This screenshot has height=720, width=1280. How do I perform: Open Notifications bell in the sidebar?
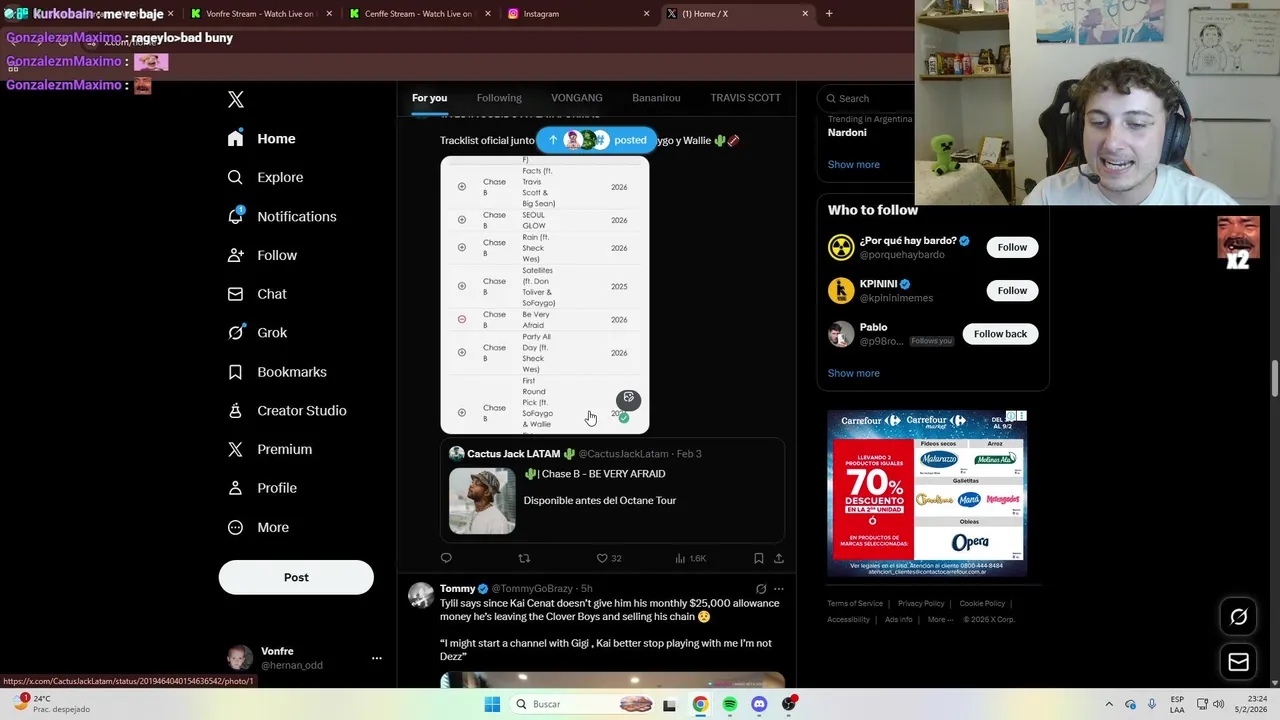coord(236,216)
